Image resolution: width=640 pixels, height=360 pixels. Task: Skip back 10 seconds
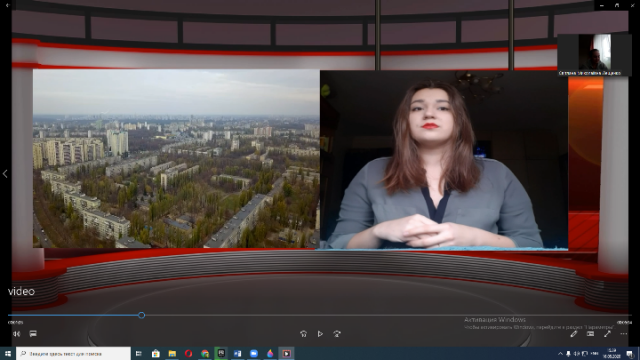coord(303,334)
